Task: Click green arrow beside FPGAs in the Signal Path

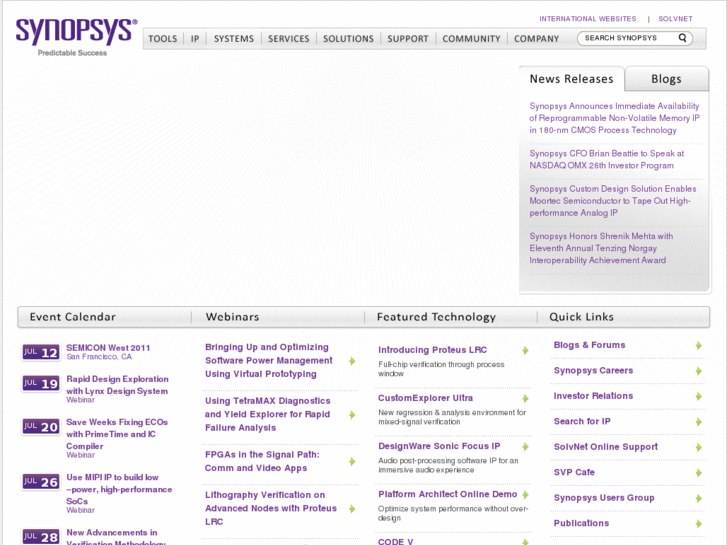Action: tap(352, 462)
